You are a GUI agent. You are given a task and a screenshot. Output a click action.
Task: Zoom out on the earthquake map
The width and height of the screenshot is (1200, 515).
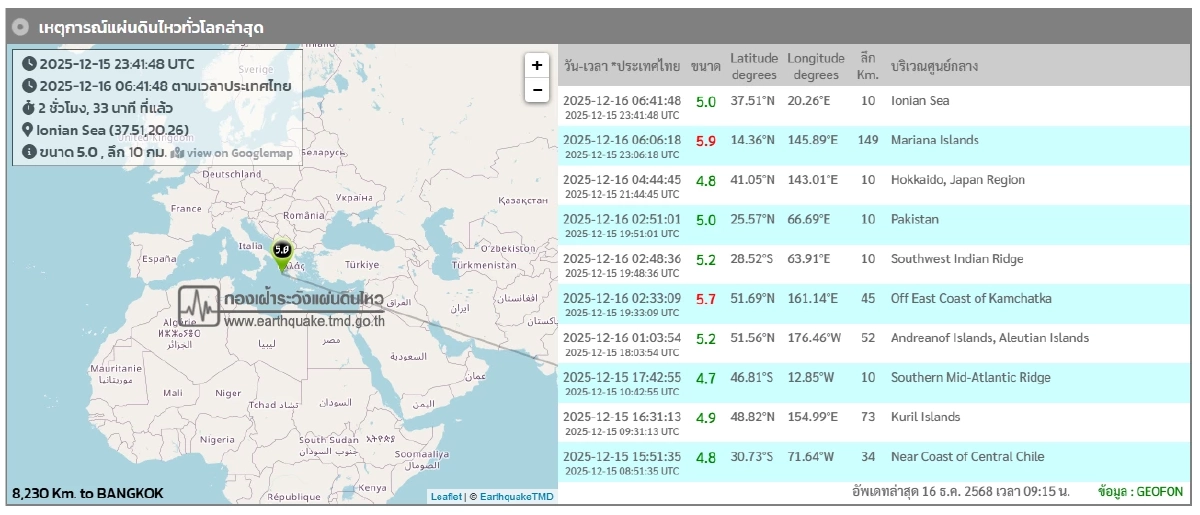click(537, 90)
